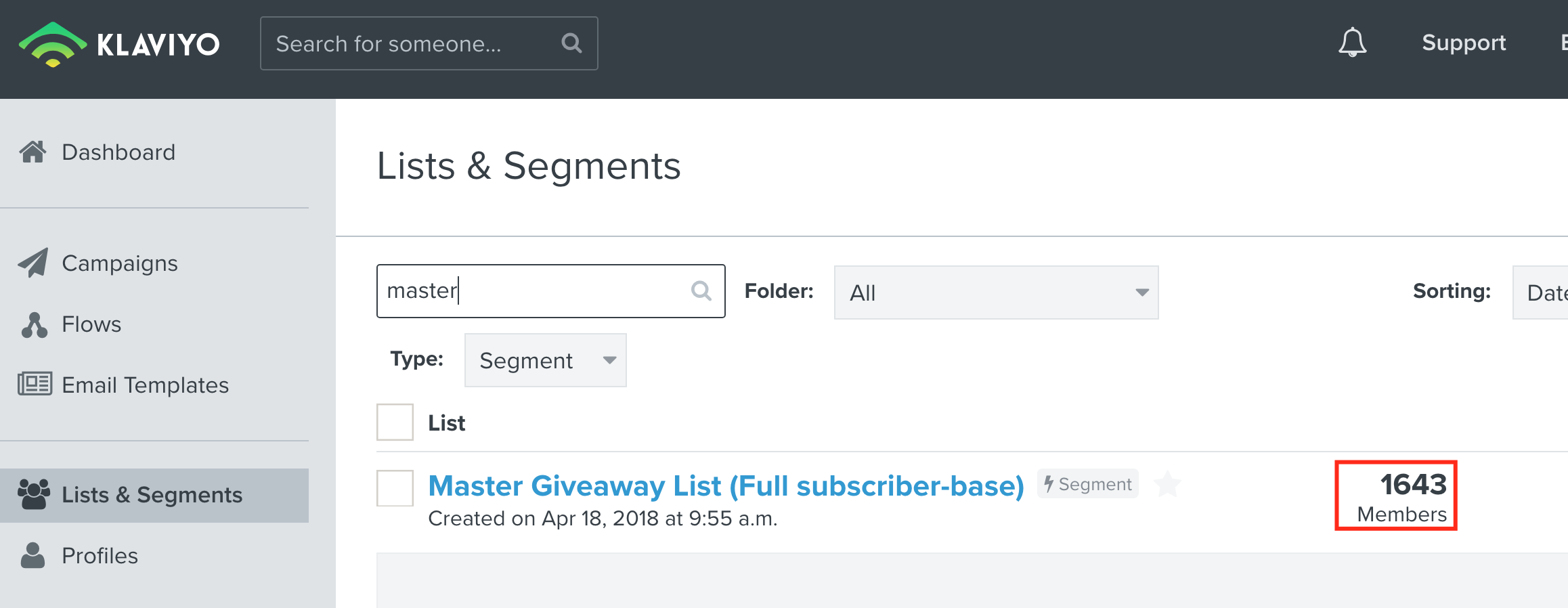
Task: Check the Master Giveaway List checkbox
Action: coord(395,488)
